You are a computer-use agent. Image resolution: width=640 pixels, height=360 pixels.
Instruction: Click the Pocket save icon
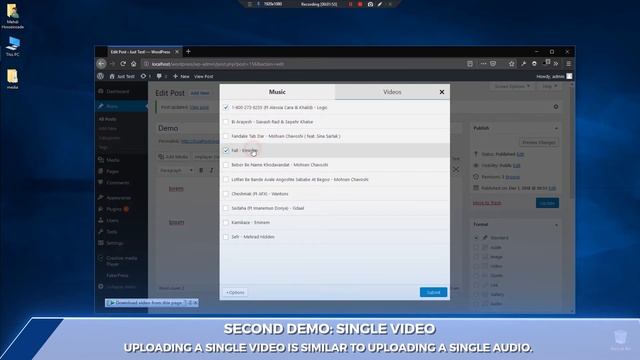(493, 64)
